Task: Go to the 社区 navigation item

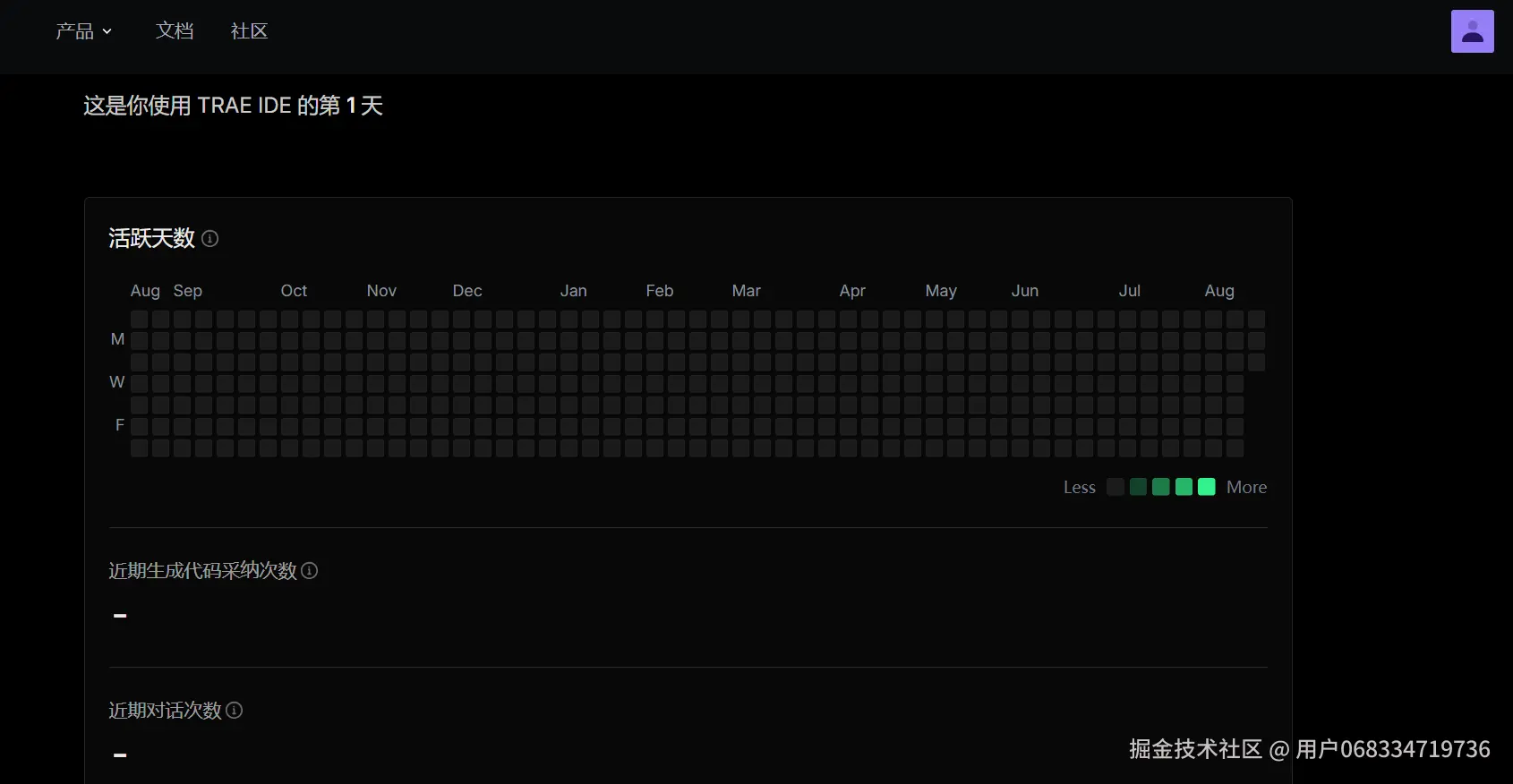Action: point(249,31)
